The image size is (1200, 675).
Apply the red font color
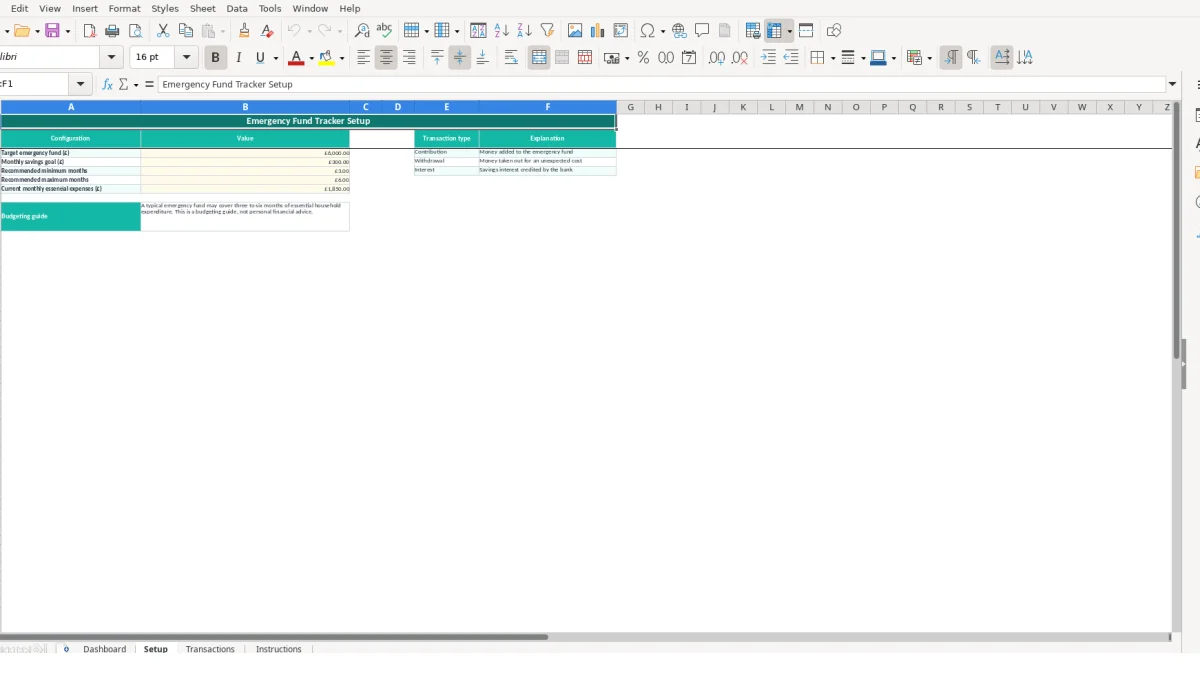[x=295, y=58]
